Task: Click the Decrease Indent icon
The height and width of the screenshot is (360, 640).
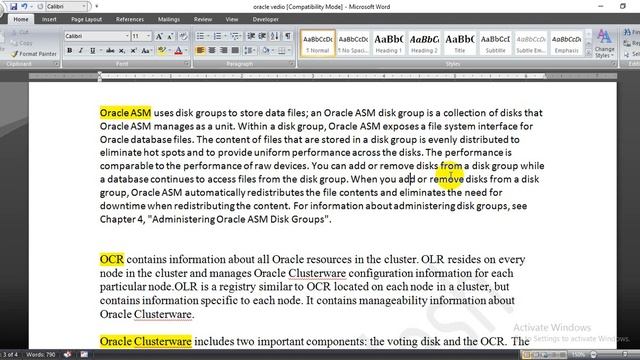Action: click(251, 36)
